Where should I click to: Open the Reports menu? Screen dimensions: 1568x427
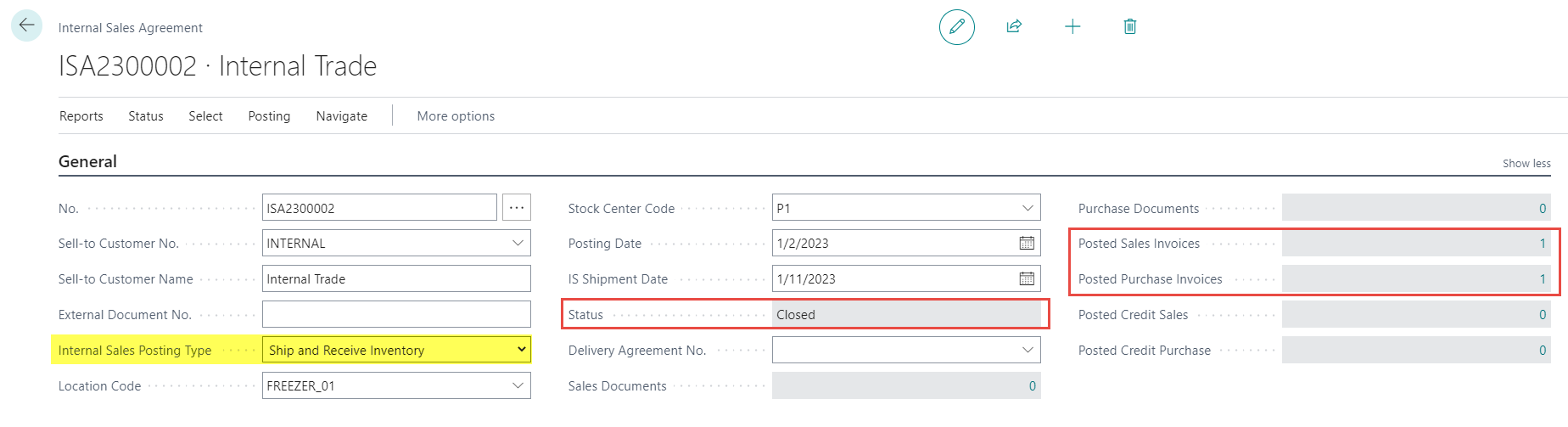(81, 116)
